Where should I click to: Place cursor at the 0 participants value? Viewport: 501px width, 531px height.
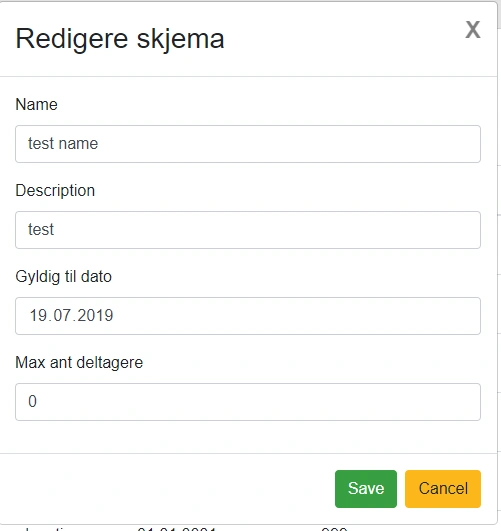click(33, 402)
